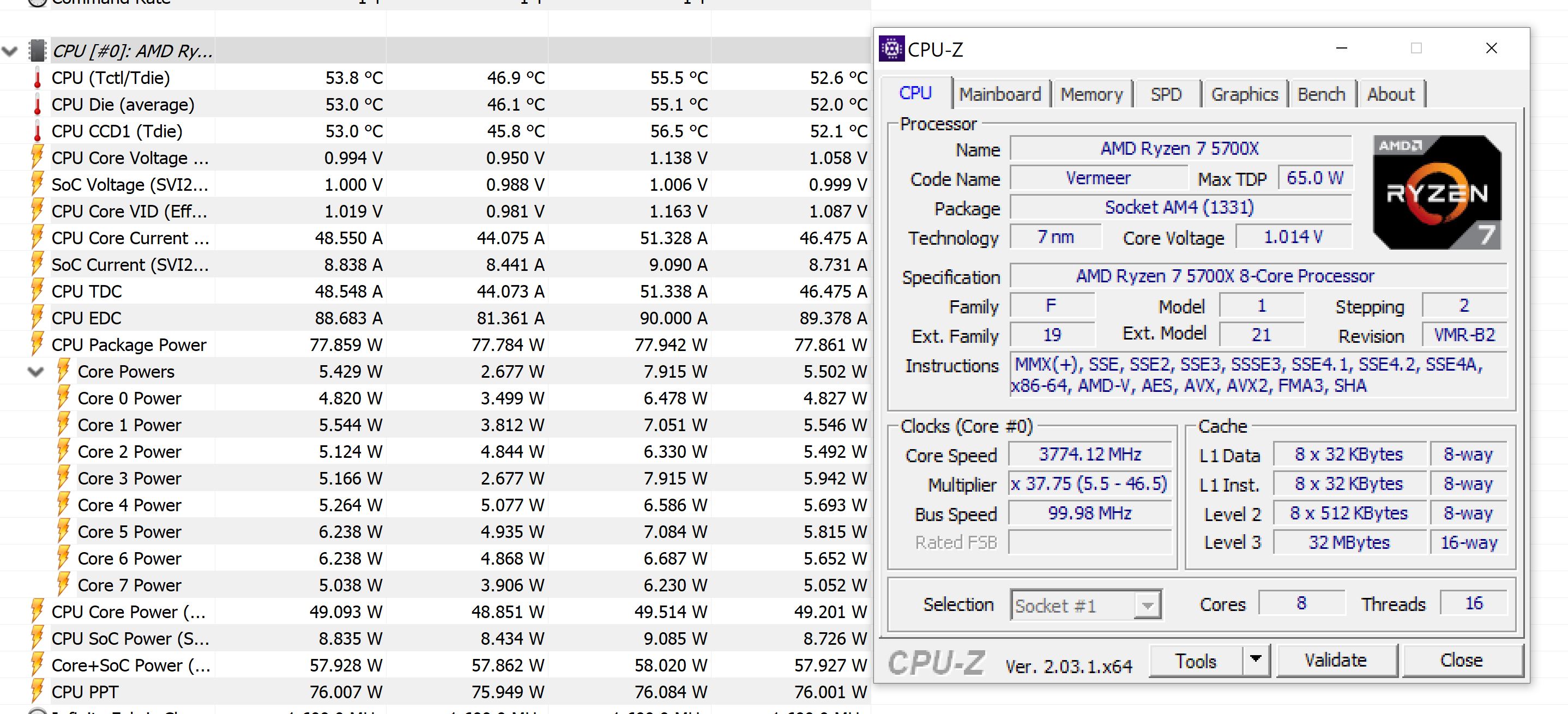The height and width of the screenshot is (714, 1568).
Task: Click the chip icon beside CPU [#0]: AMD Ry...
Action: 38,51
